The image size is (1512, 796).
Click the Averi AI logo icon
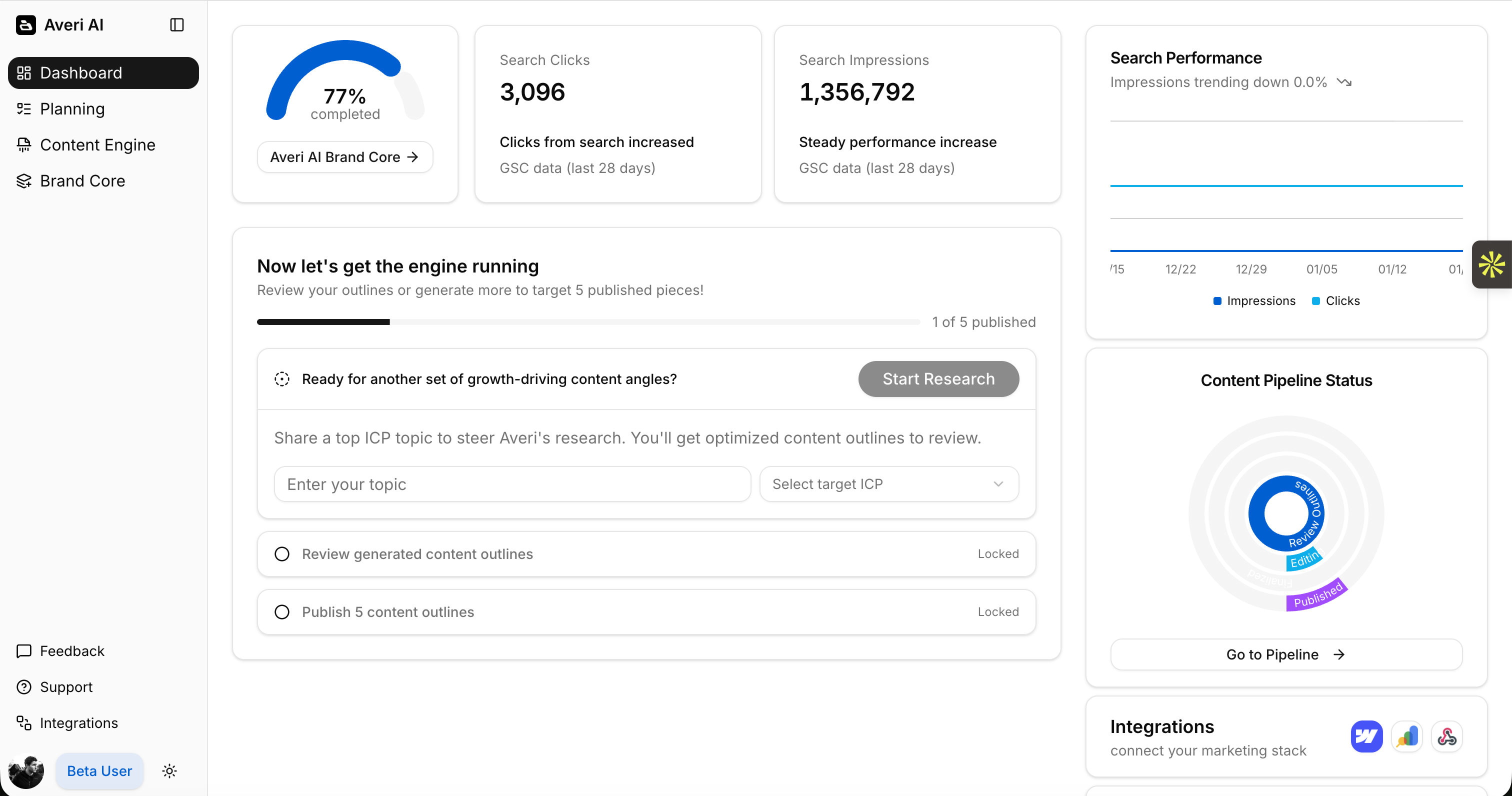(26, 24)
